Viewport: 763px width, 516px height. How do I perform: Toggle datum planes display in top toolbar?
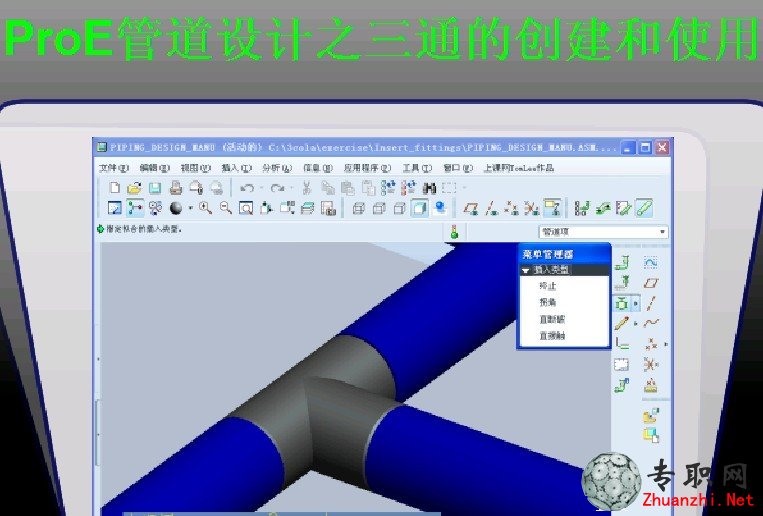(x=471, y=208)
